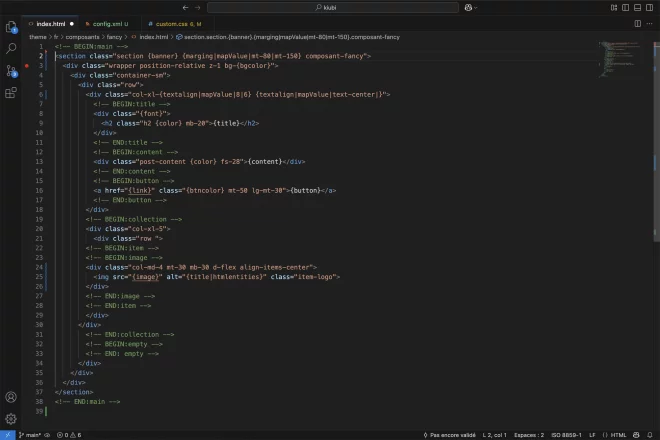
Task: Click the kiubi command center search box
Action: 333,8
